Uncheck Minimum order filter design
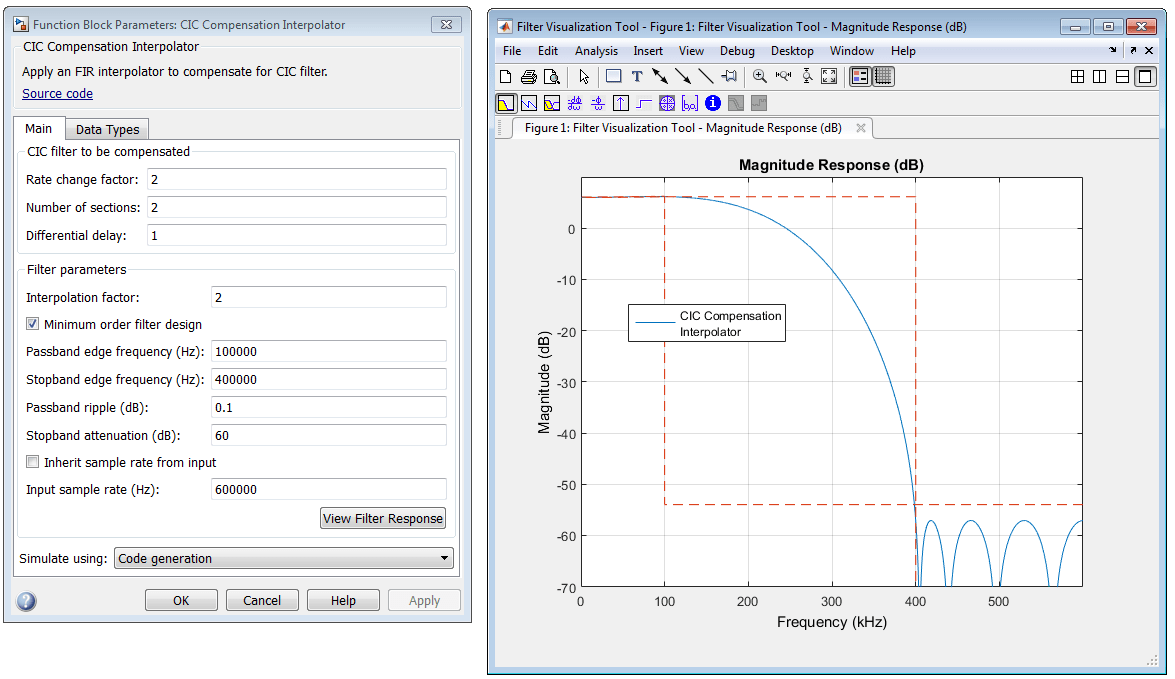 click(32, 324)
